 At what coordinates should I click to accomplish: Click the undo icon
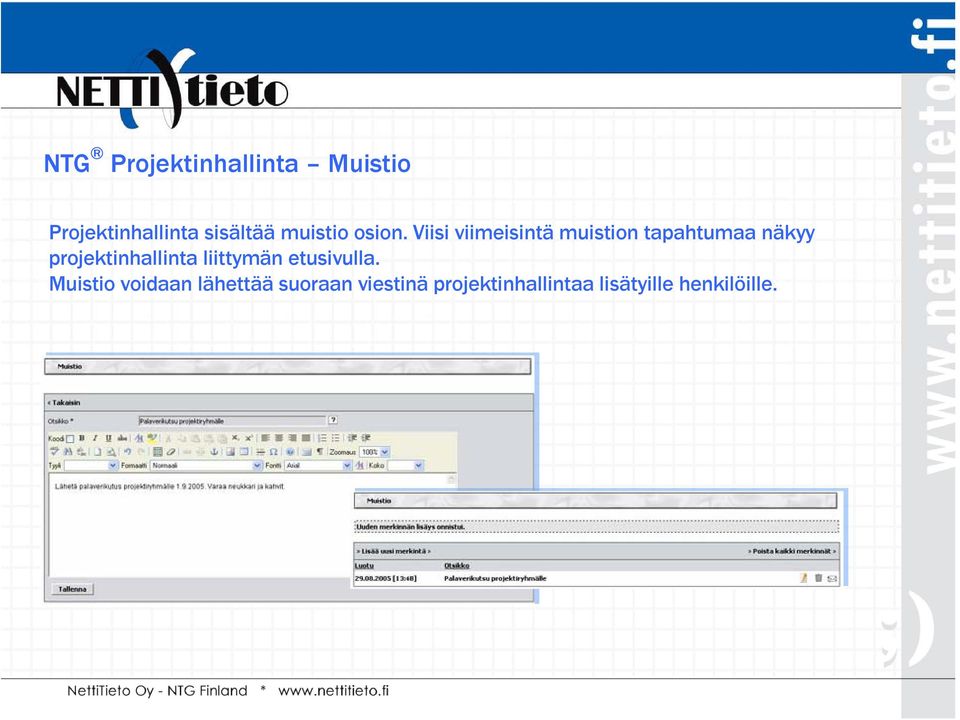click(127, 452)
